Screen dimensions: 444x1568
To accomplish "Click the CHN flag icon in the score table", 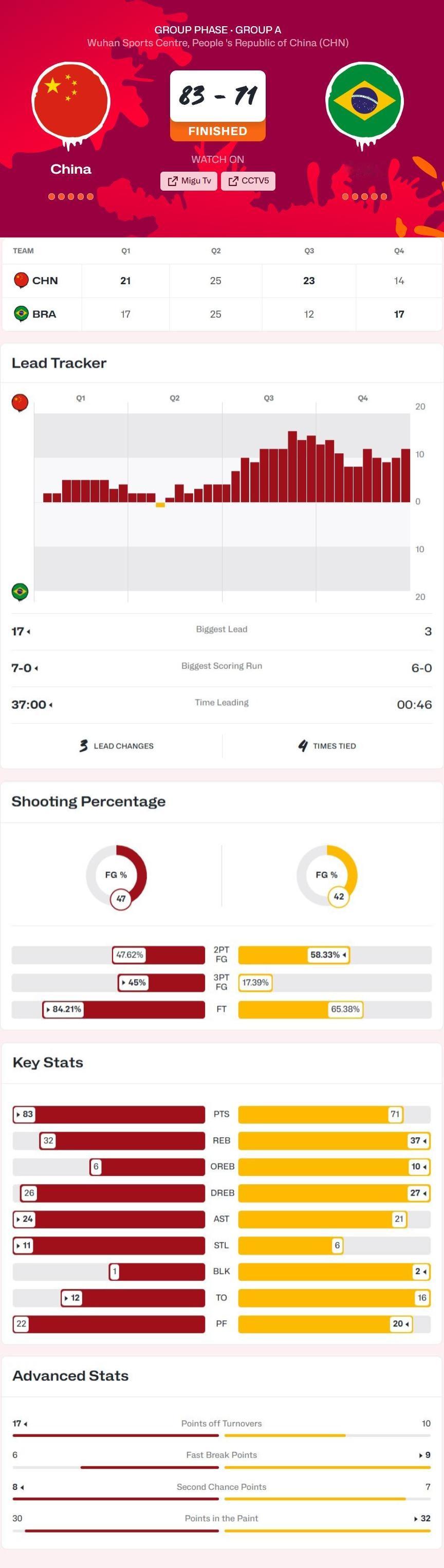I will pos(21,281).
